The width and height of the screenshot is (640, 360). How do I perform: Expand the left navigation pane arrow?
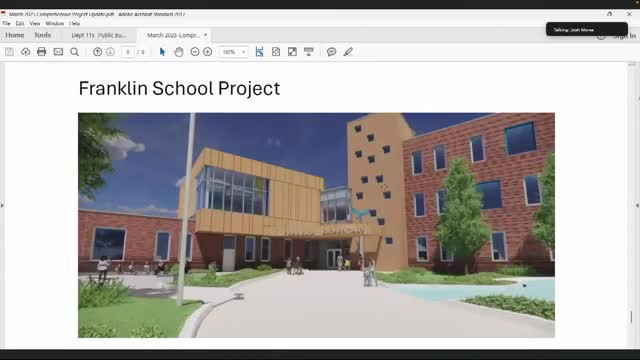coord(2,205)
